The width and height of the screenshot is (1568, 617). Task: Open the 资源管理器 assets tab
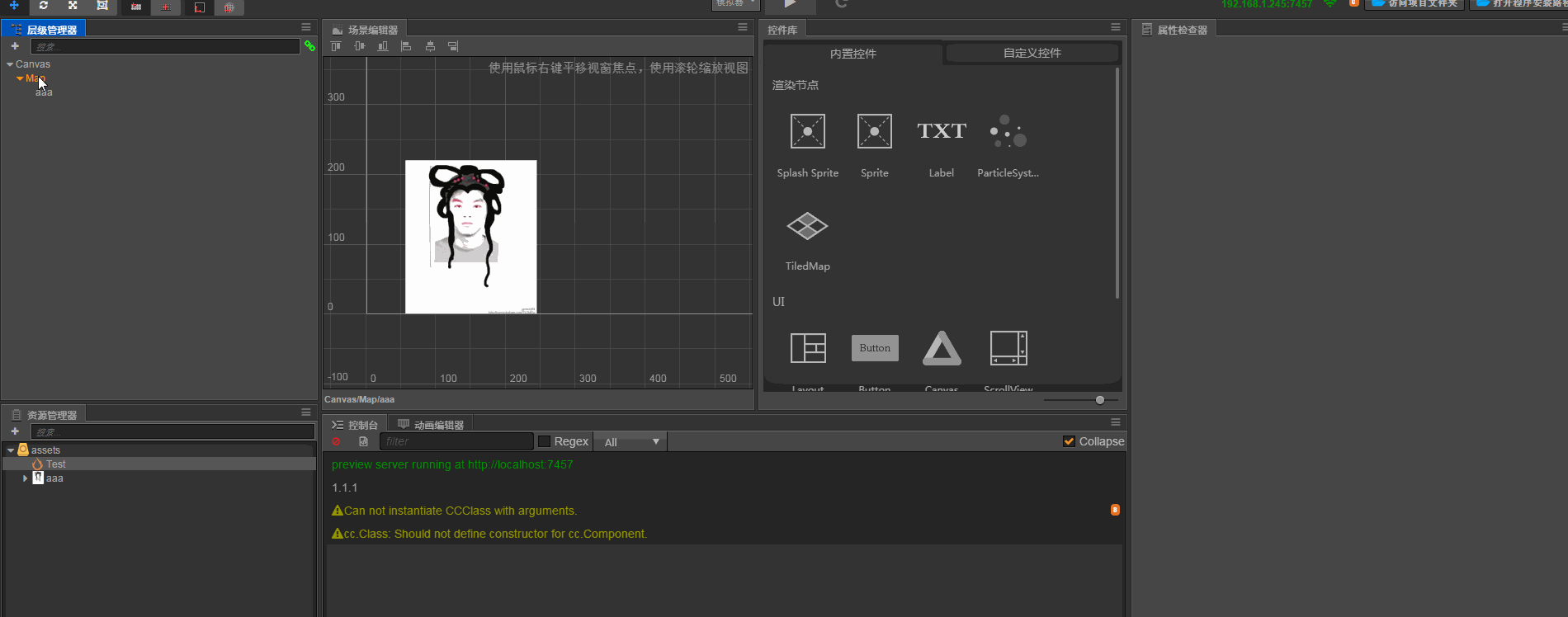coord(45,415)
